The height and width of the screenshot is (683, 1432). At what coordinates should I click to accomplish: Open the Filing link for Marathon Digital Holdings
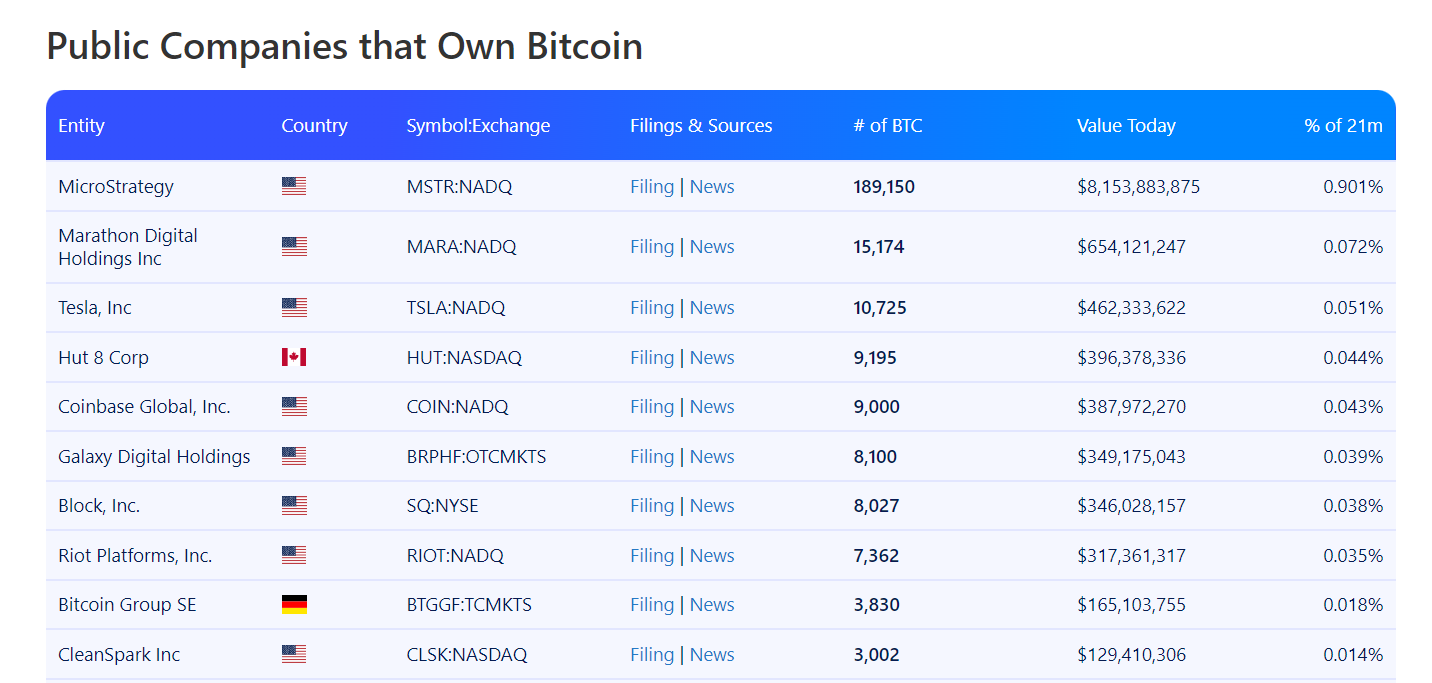652,247
